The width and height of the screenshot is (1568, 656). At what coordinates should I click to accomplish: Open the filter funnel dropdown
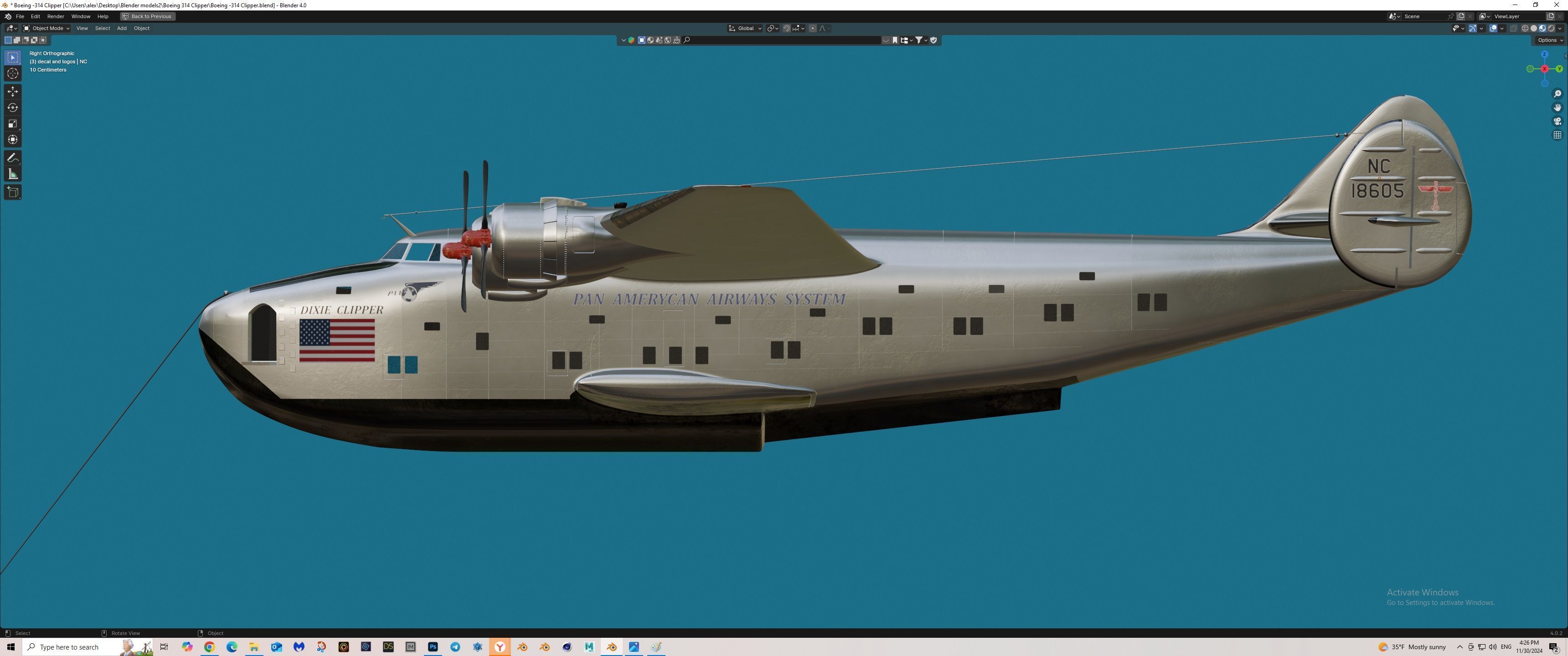(922, 40)
